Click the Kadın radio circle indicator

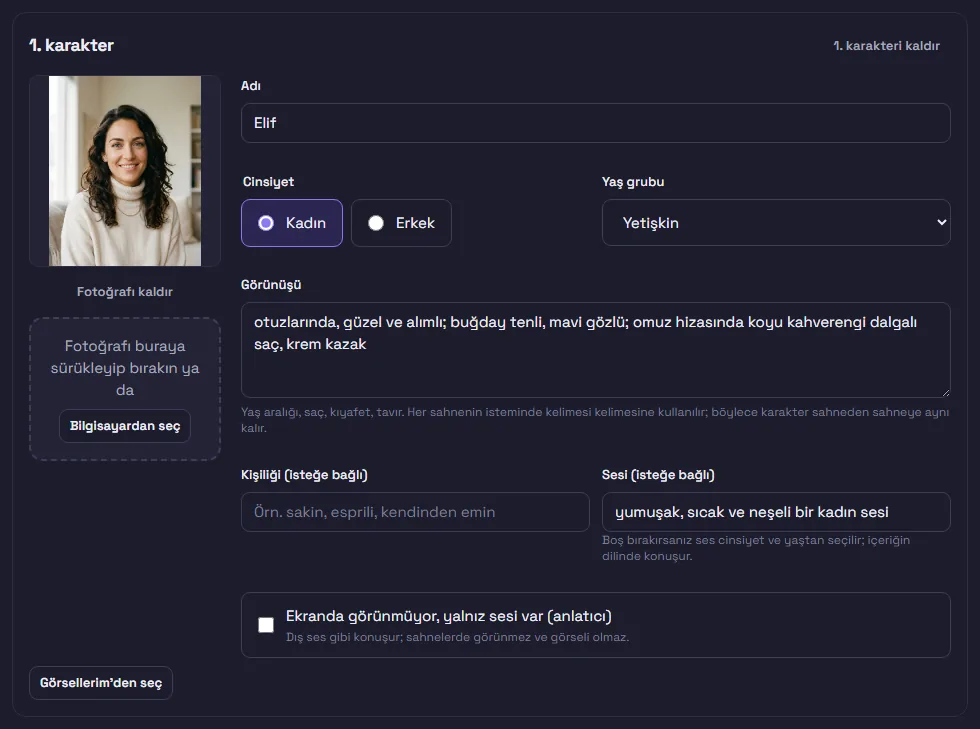(x=266, y=223)
